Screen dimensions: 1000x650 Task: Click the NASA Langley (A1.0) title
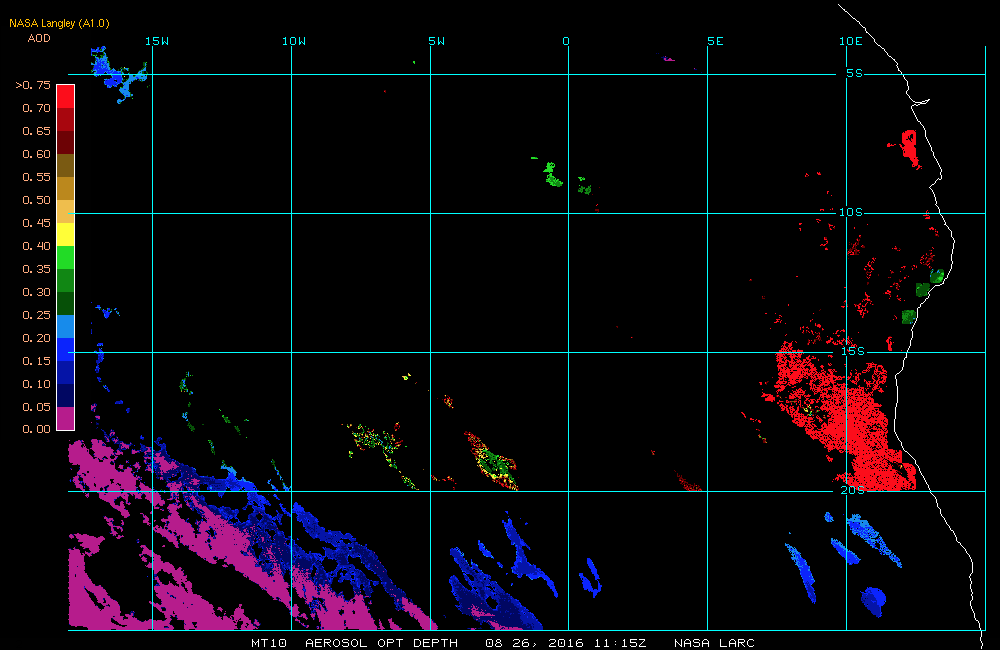59,24
